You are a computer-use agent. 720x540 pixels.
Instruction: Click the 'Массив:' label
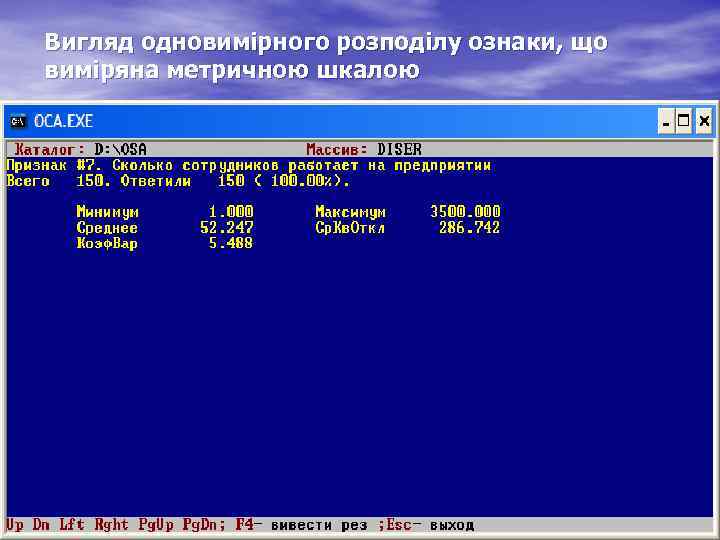pos(337,149)
